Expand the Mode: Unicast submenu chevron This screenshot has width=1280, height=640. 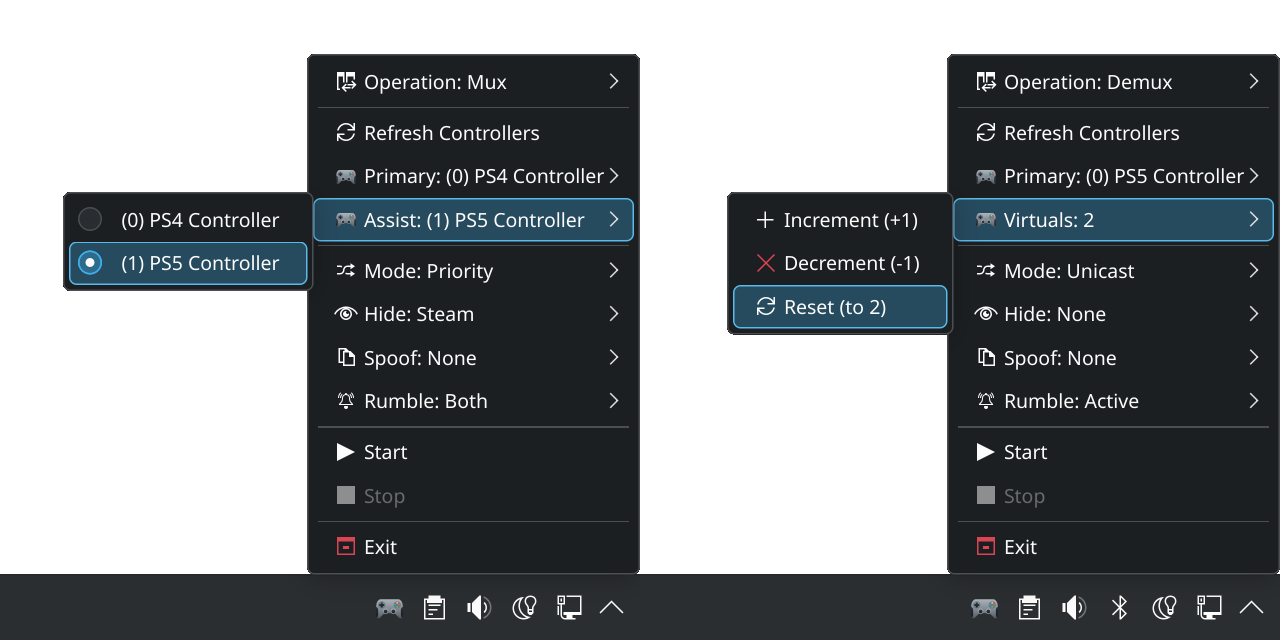pos(1253,271)
